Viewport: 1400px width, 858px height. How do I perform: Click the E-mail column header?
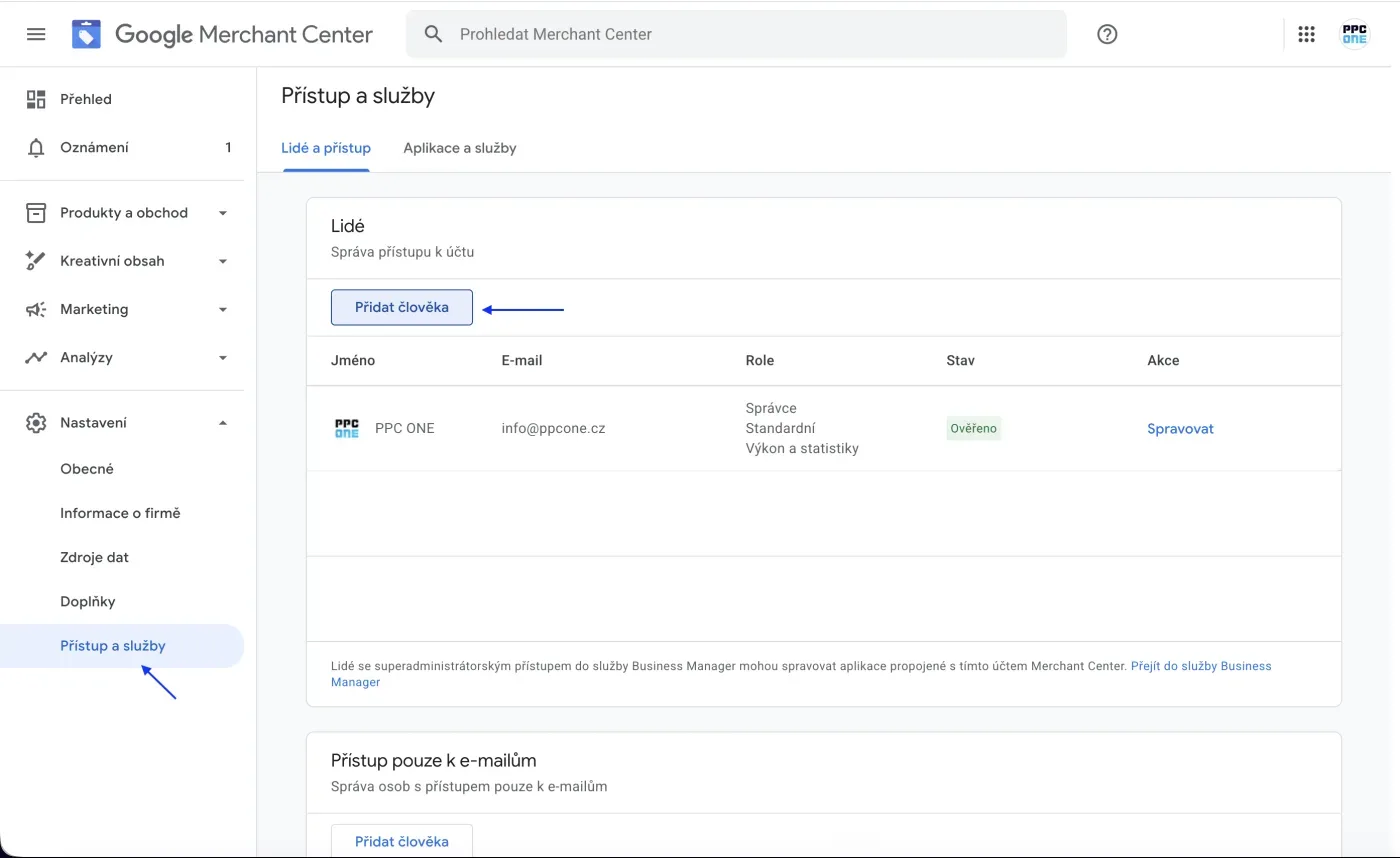(522, 360)
